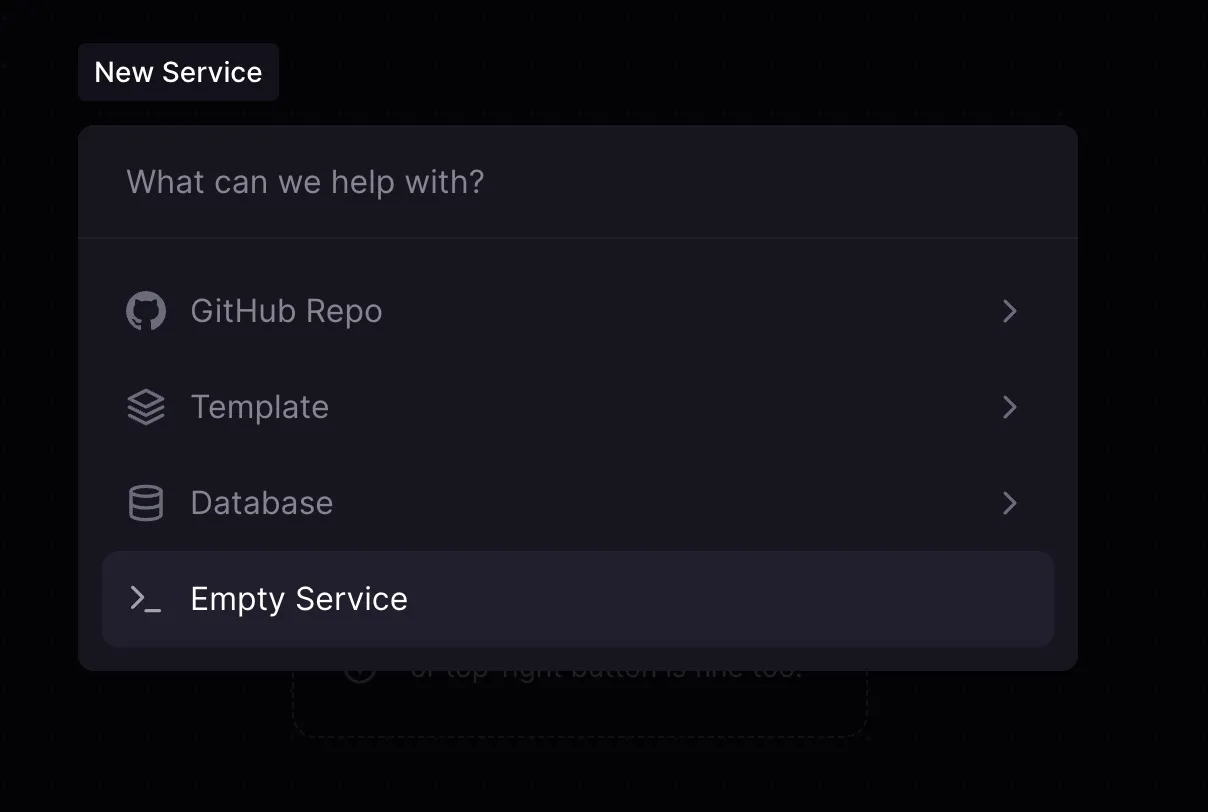This screenshot has height=812, width=1208.
Task: Expand the GitHub Repo submenu chevron
Action: [x=1009, y=311]
